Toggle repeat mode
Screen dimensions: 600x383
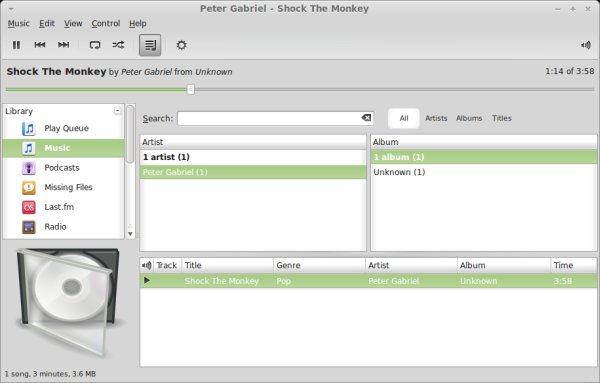point(95,45)
